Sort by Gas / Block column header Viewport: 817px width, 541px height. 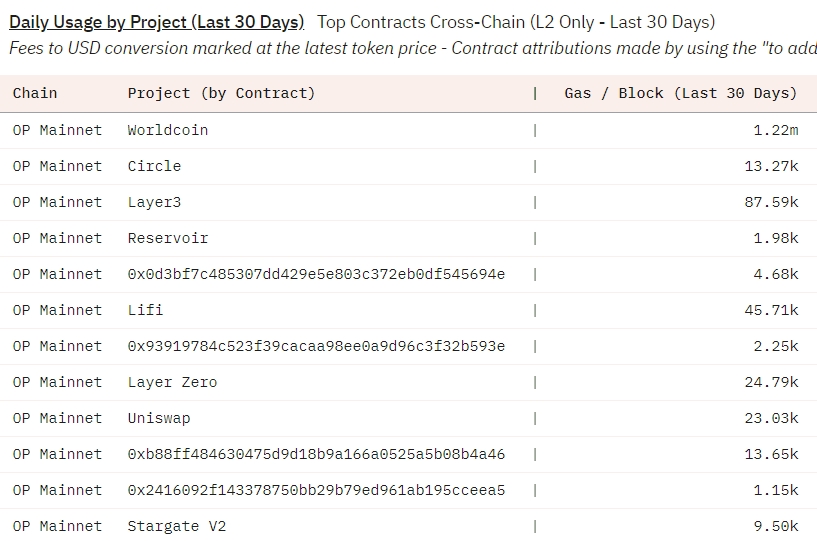tap(680, 93)
